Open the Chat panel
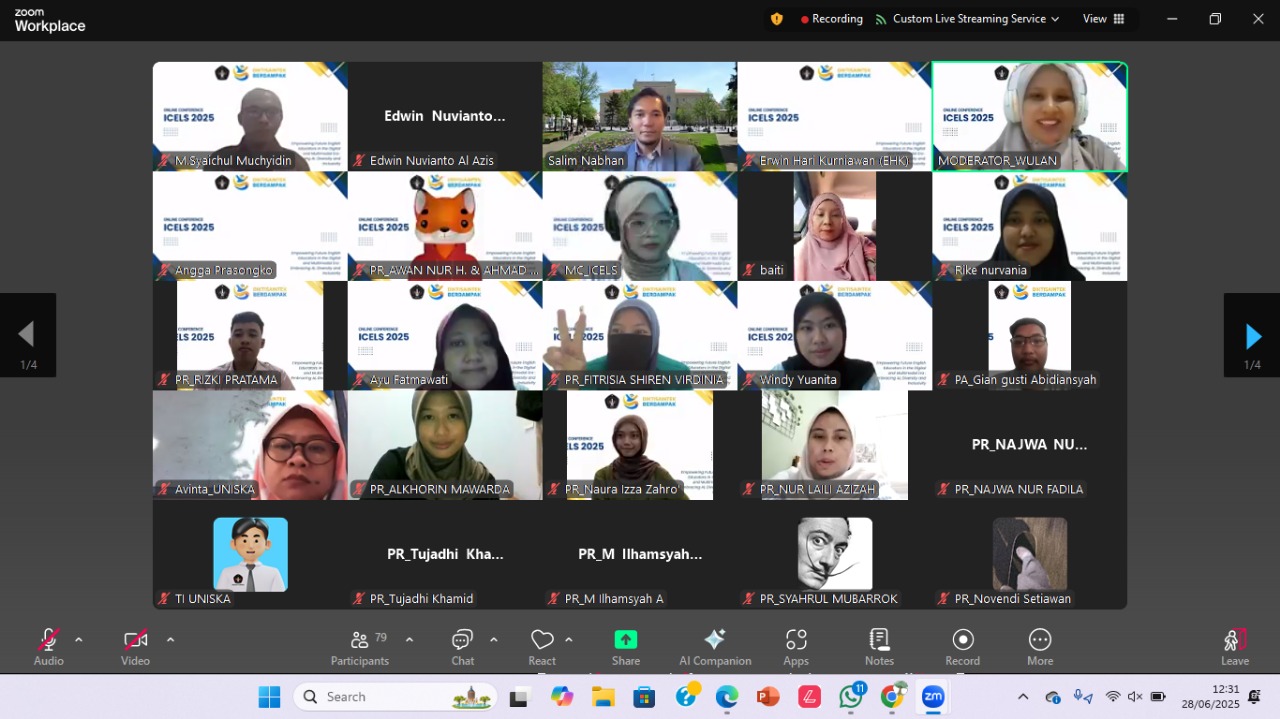This screenshot has width=1280, height=719. point(462,646)
